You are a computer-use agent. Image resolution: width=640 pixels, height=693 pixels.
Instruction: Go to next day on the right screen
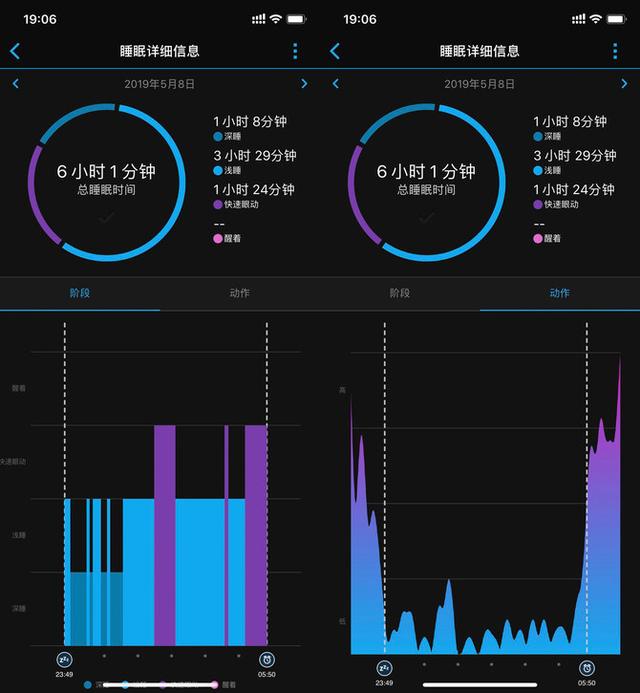tap(624, 84)
